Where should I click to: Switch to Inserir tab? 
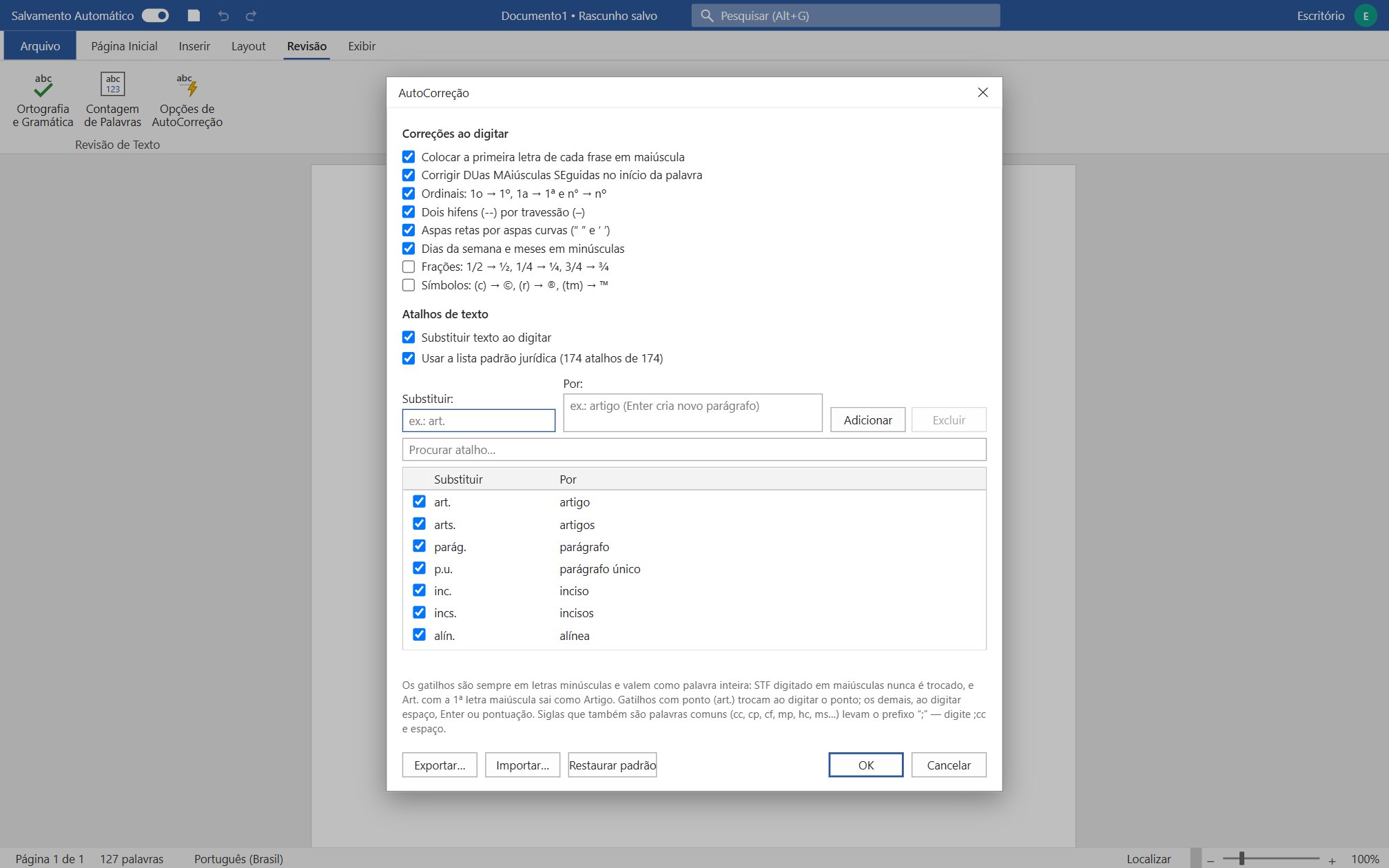(x=194, y=45)
